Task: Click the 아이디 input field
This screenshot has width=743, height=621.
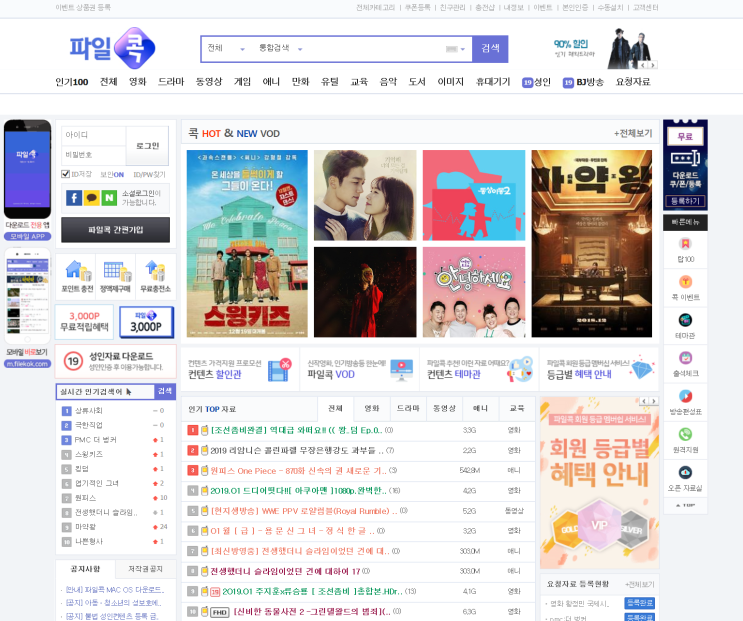Action: click(94, 135)
